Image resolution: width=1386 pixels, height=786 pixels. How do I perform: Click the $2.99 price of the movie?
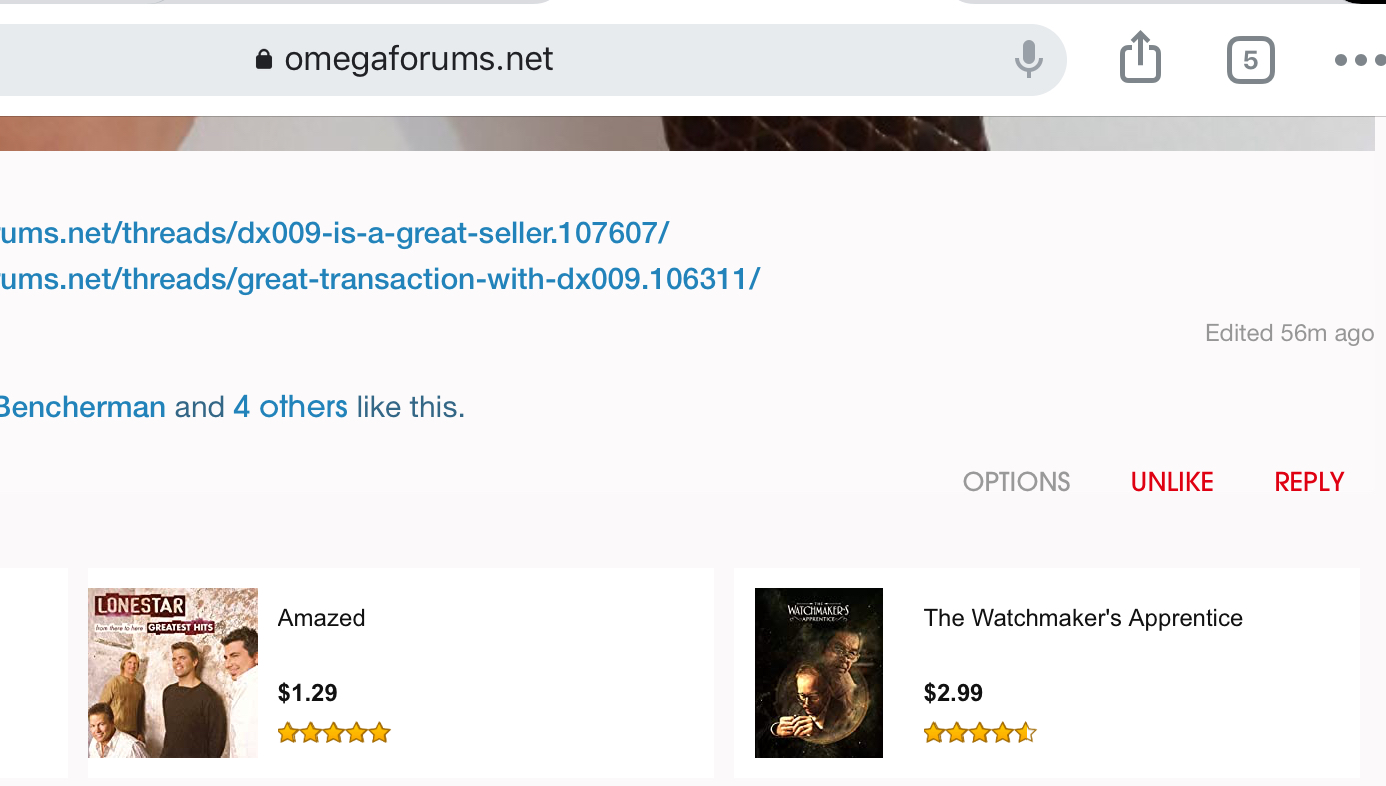coord(953,692)
